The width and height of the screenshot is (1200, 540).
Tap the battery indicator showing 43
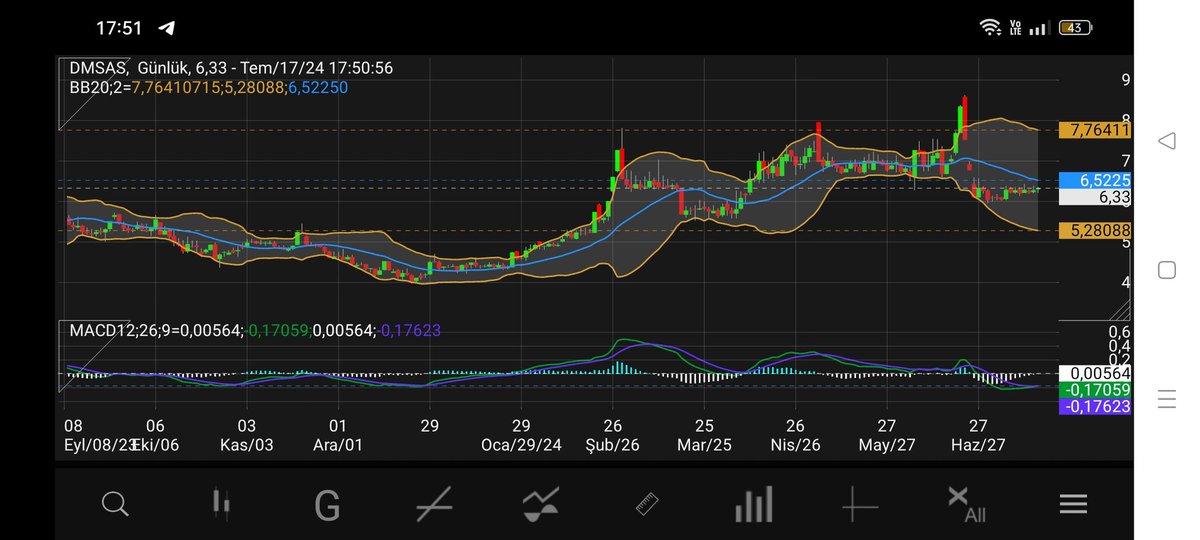click(1076, 27)
